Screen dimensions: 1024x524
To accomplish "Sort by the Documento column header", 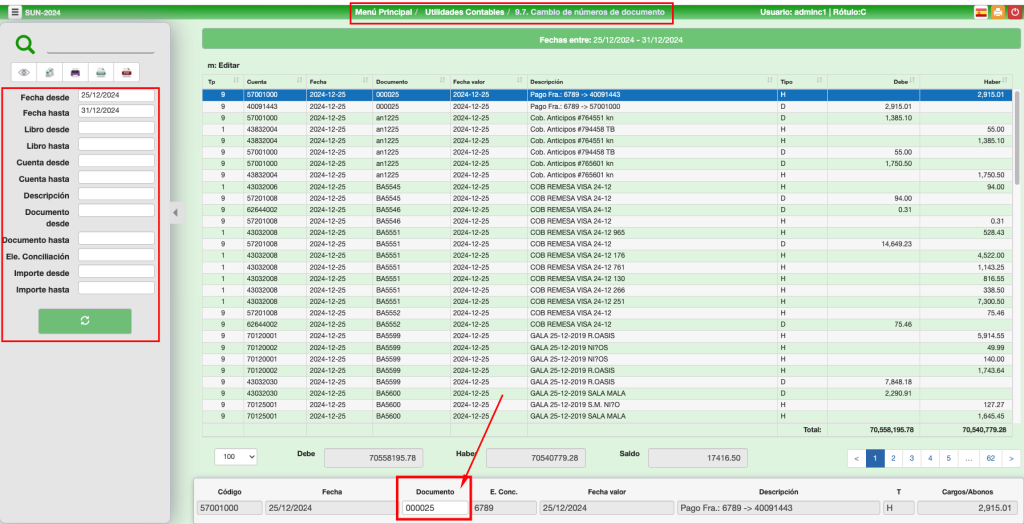I will (x=411, y=82).
